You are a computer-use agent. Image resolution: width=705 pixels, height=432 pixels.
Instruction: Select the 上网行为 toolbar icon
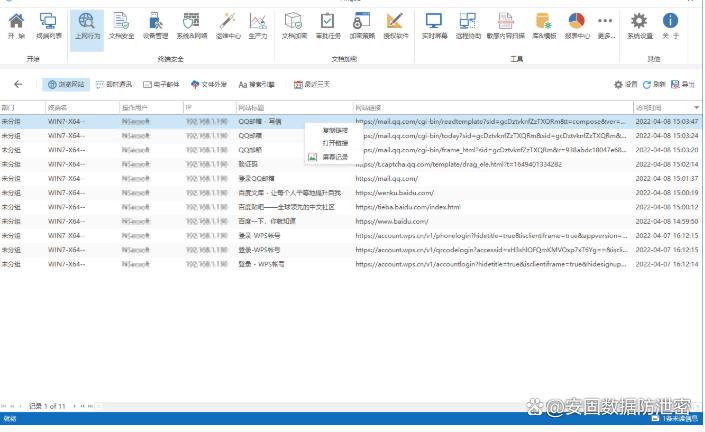coord(87,25)
